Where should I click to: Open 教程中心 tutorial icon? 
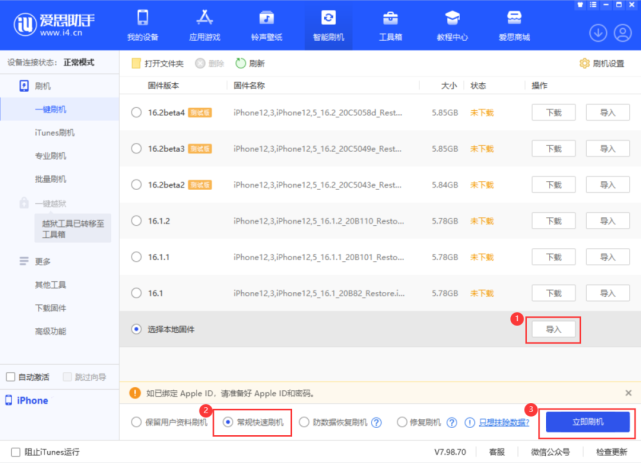coord(453,18)
